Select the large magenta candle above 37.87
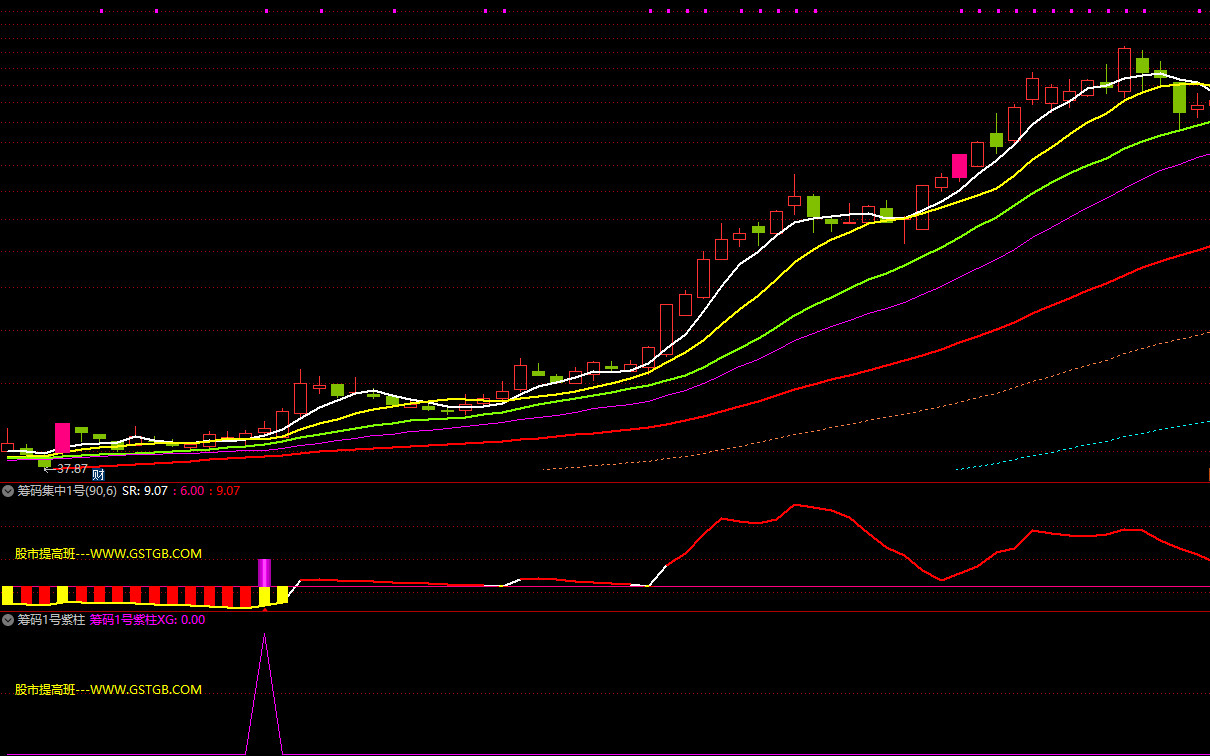1210x756 pixels. coord(62,438)
